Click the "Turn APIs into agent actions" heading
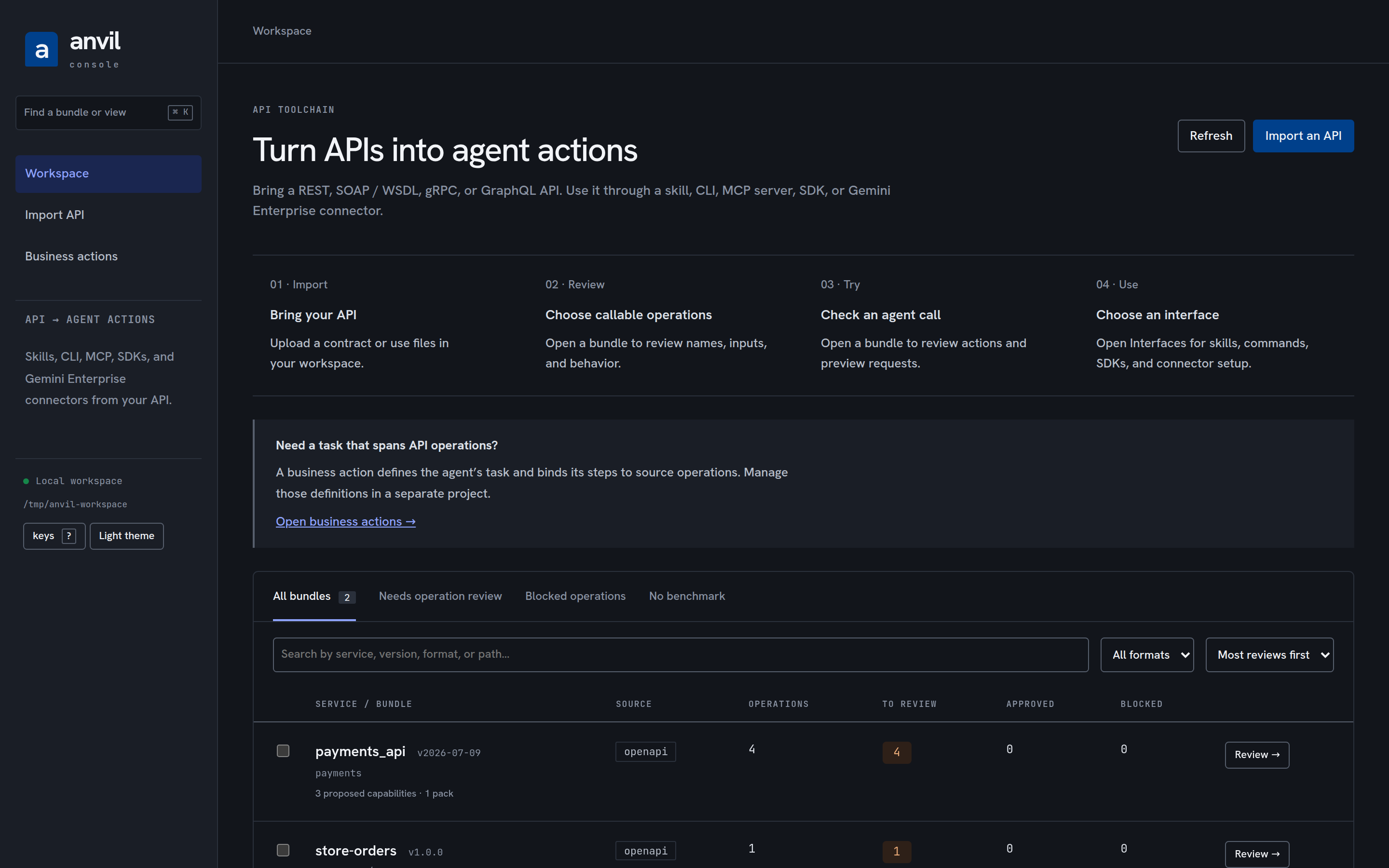The image size is (1389, 868). click(x=445, y=150)
